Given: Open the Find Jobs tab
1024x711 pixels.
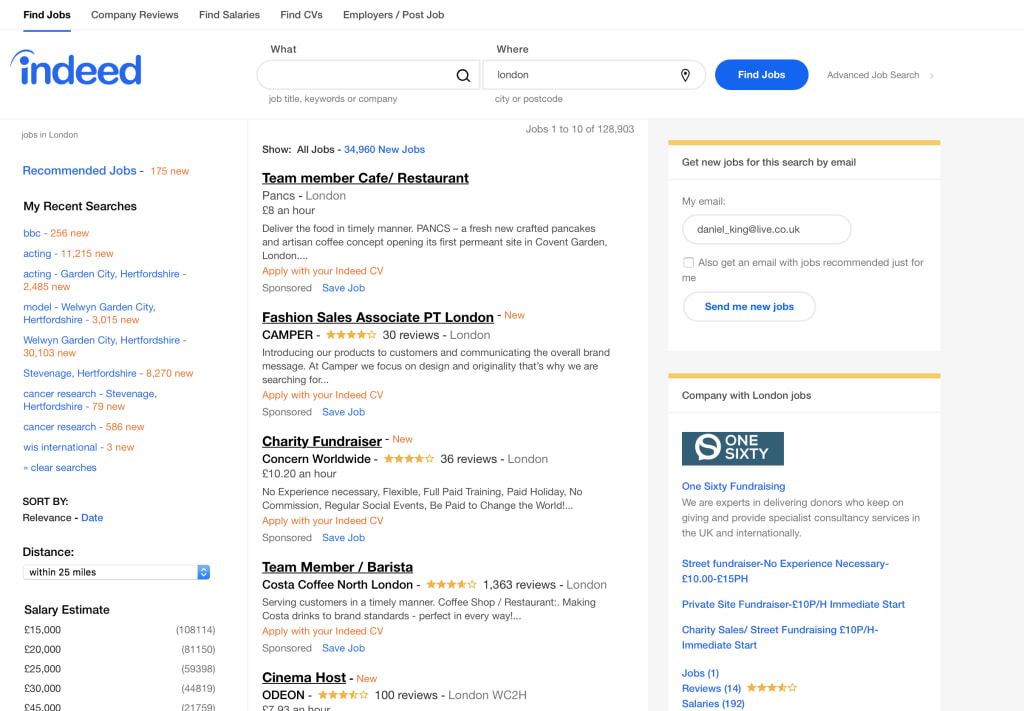Looking at the screenshot, I should pos(47,14).
